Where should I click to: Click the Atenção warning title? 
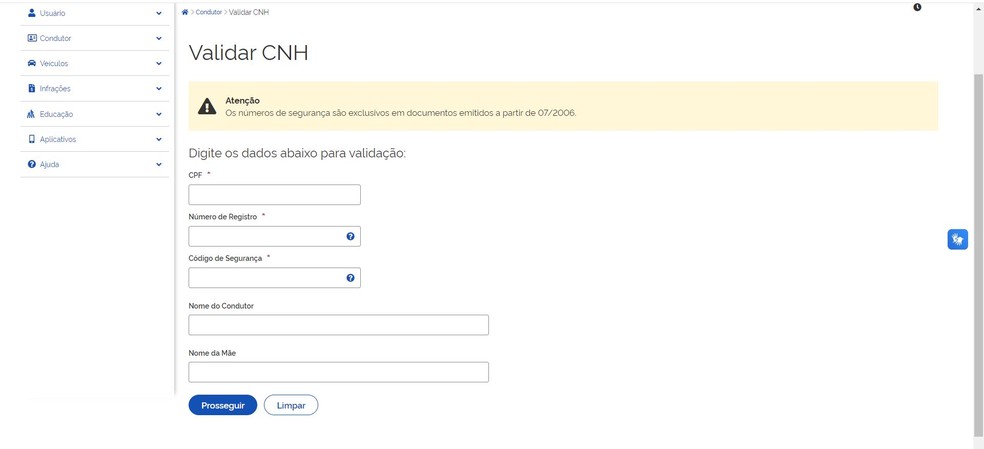(243, 100)
